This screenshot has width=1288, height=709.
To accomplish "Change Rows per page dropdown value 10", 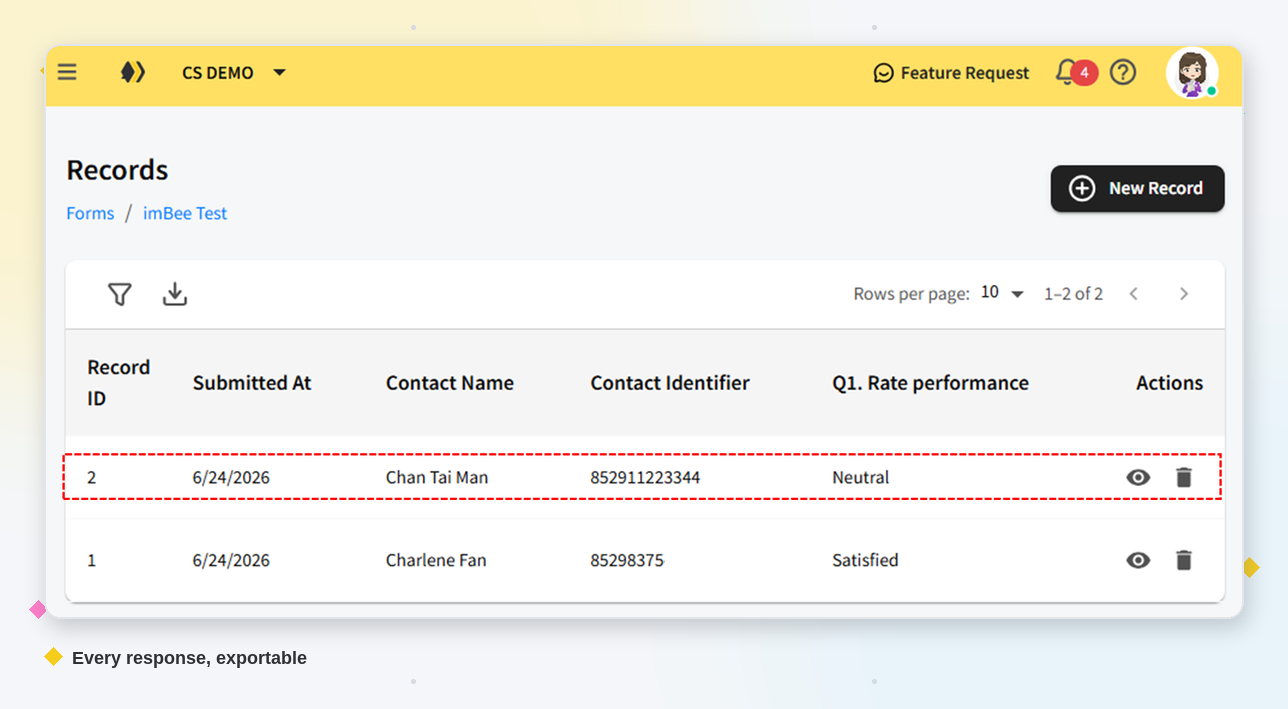I will pyautogui.click(x=1002, y=293).
